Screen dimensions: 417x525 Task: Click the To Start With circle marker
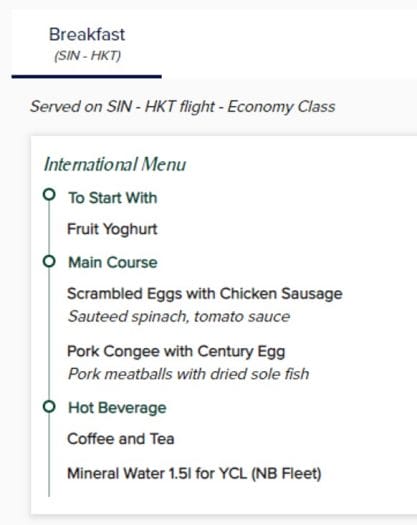click(49, 195)
